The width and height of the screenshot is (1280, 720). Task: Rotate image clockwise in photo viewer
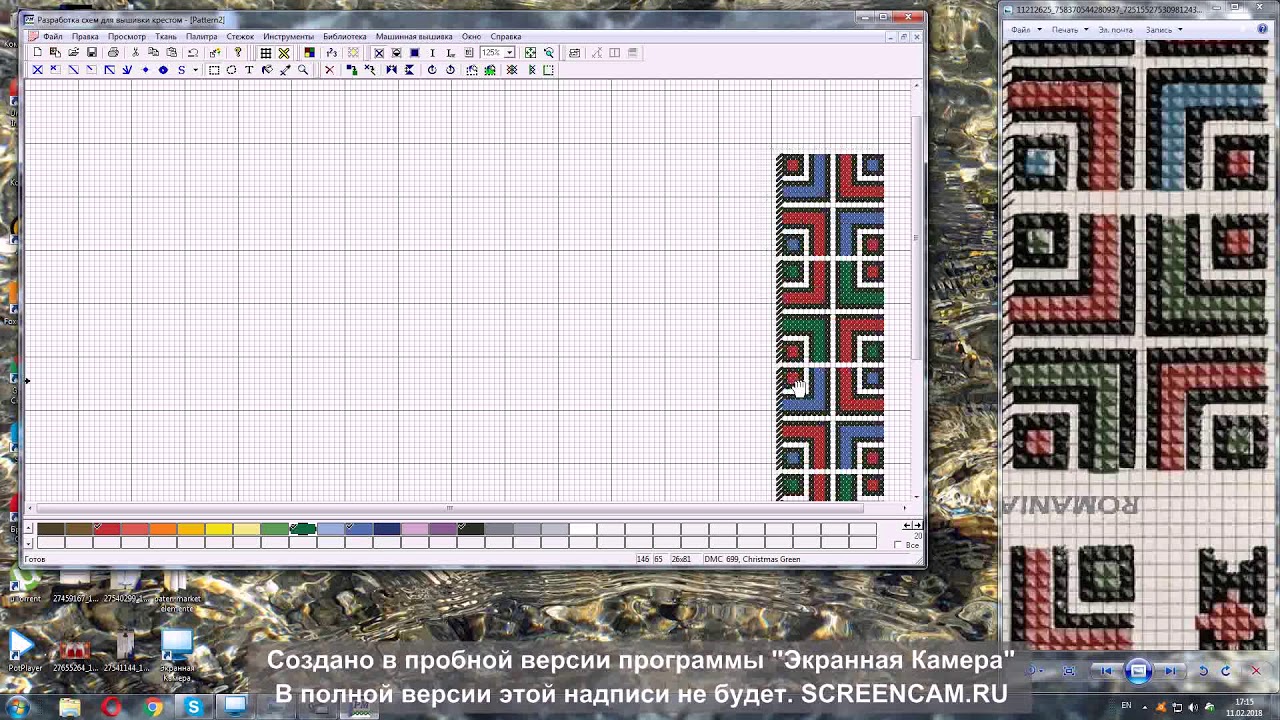(x=1225, y=671)
